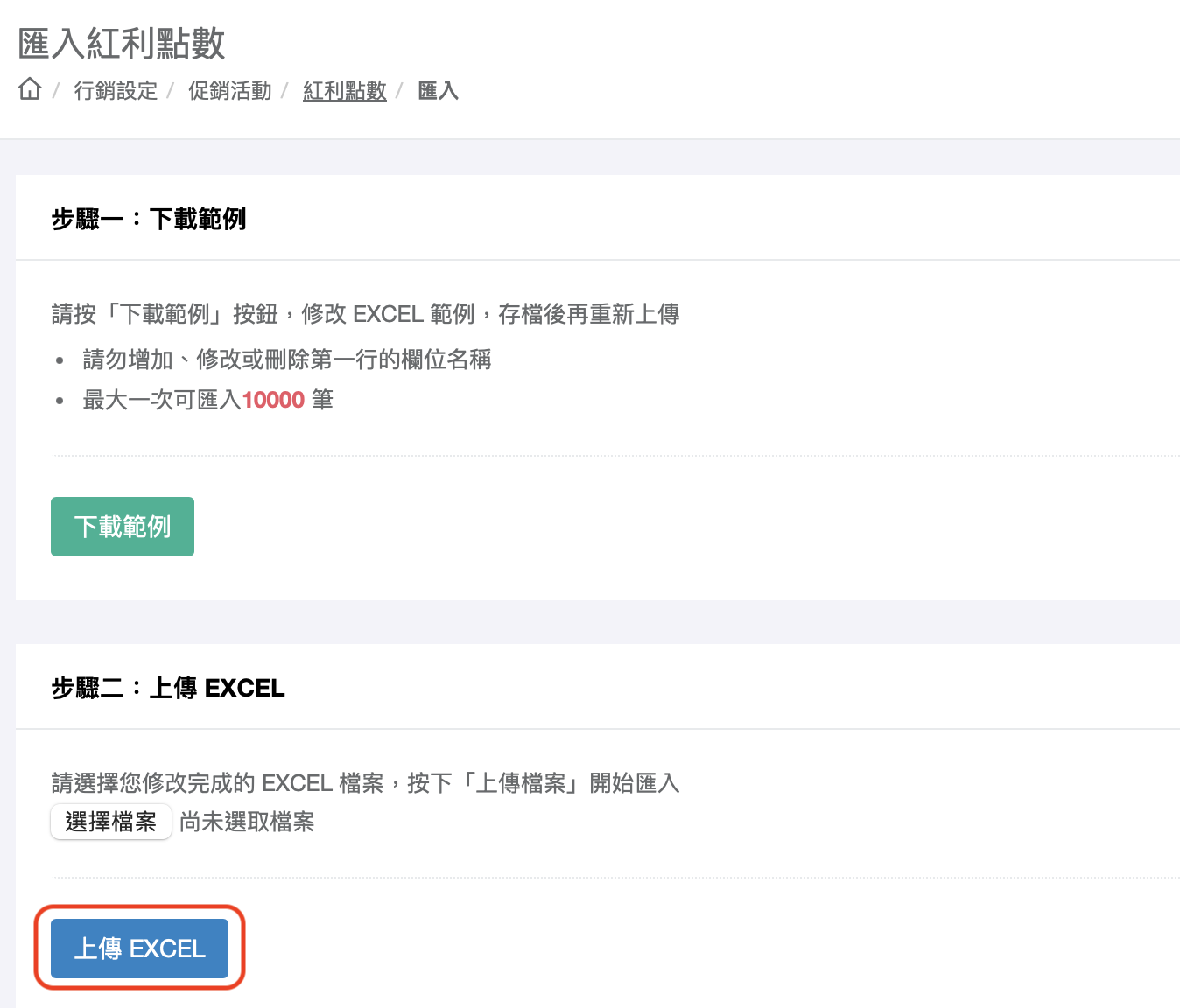
Task: Select the 匯入 breadcrumb item
Action: pos(437,90)
